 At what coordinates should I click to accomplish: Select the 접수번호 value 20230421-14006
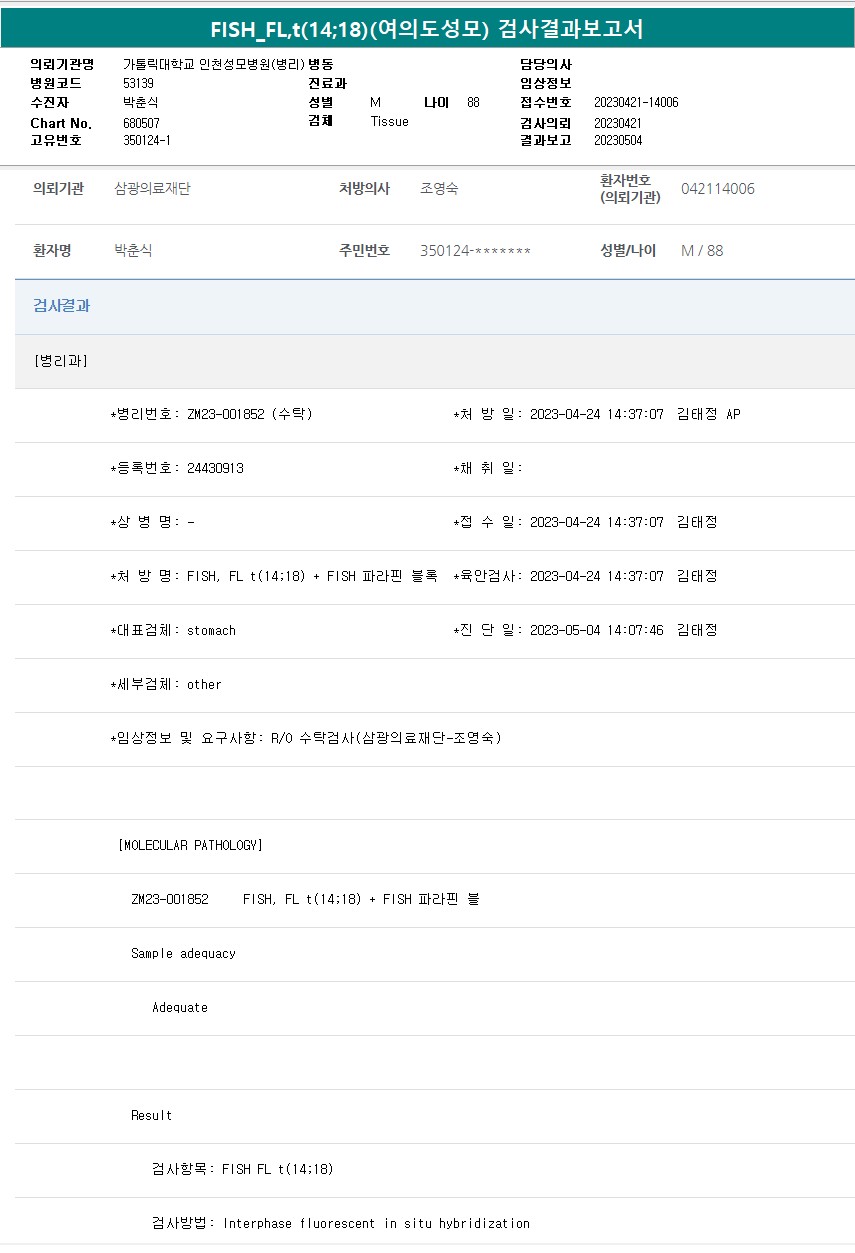click(635, 102)
